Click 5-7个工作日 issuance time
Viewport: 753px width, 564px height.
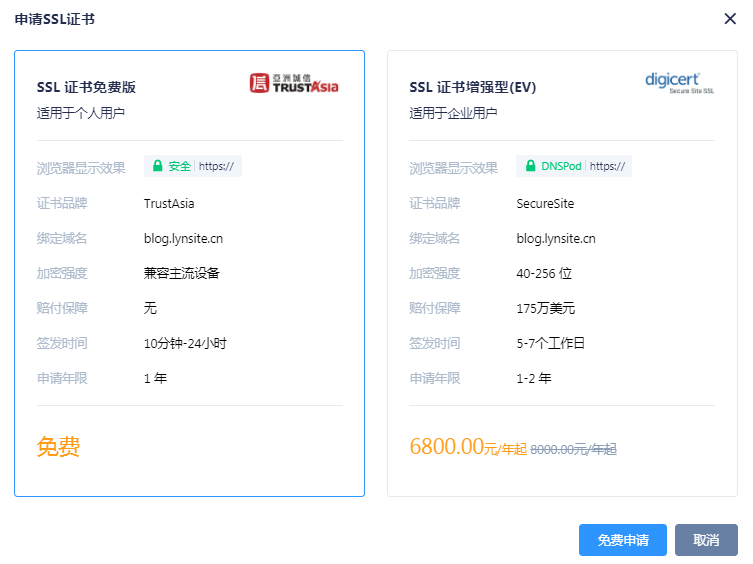point(550,343)
